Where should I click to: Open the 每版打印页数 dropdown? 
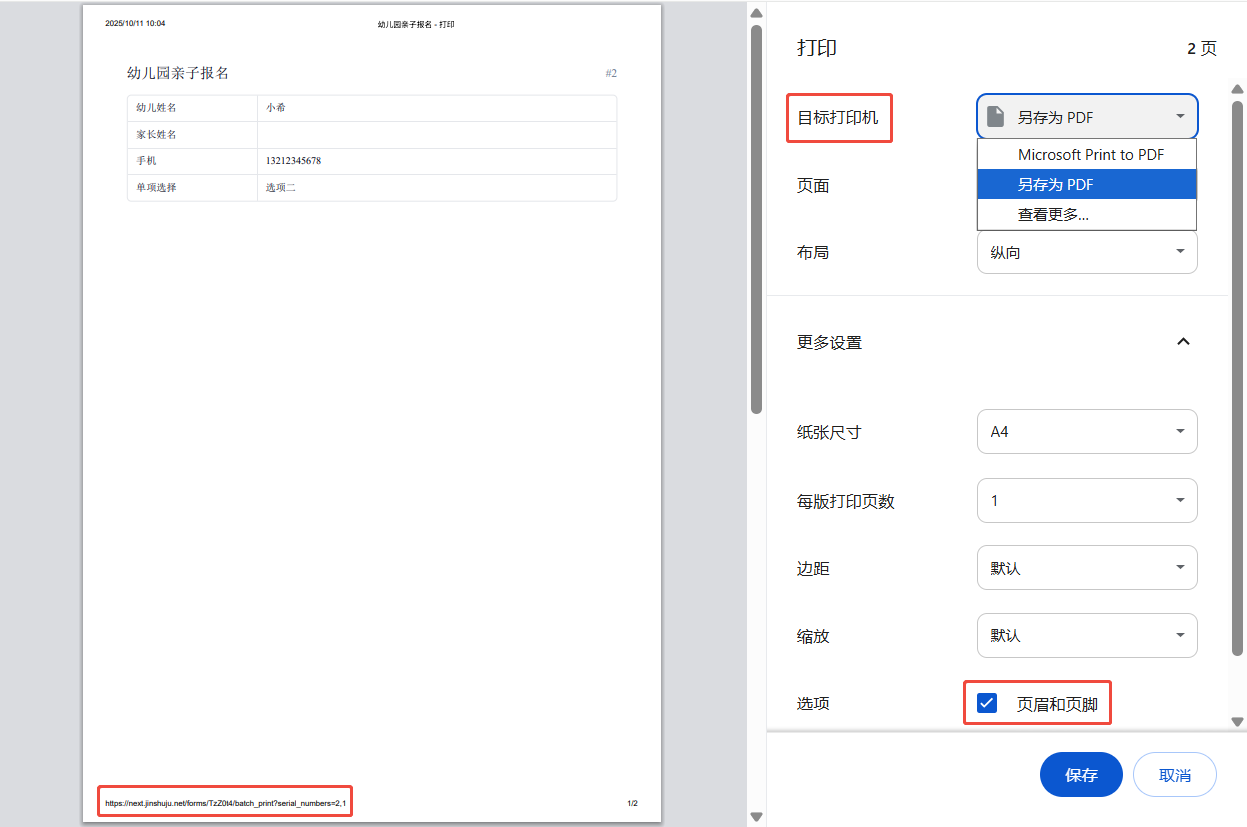(1086, 500)
